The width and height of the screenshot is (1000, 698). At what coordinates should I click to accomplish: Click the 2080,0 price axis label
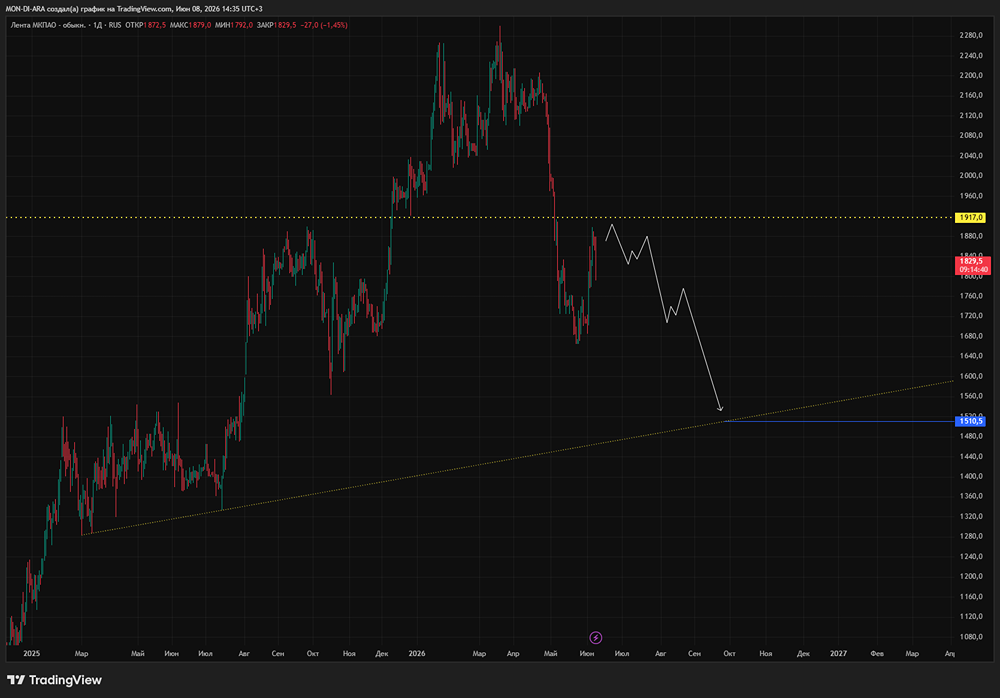tap(971, 135)
